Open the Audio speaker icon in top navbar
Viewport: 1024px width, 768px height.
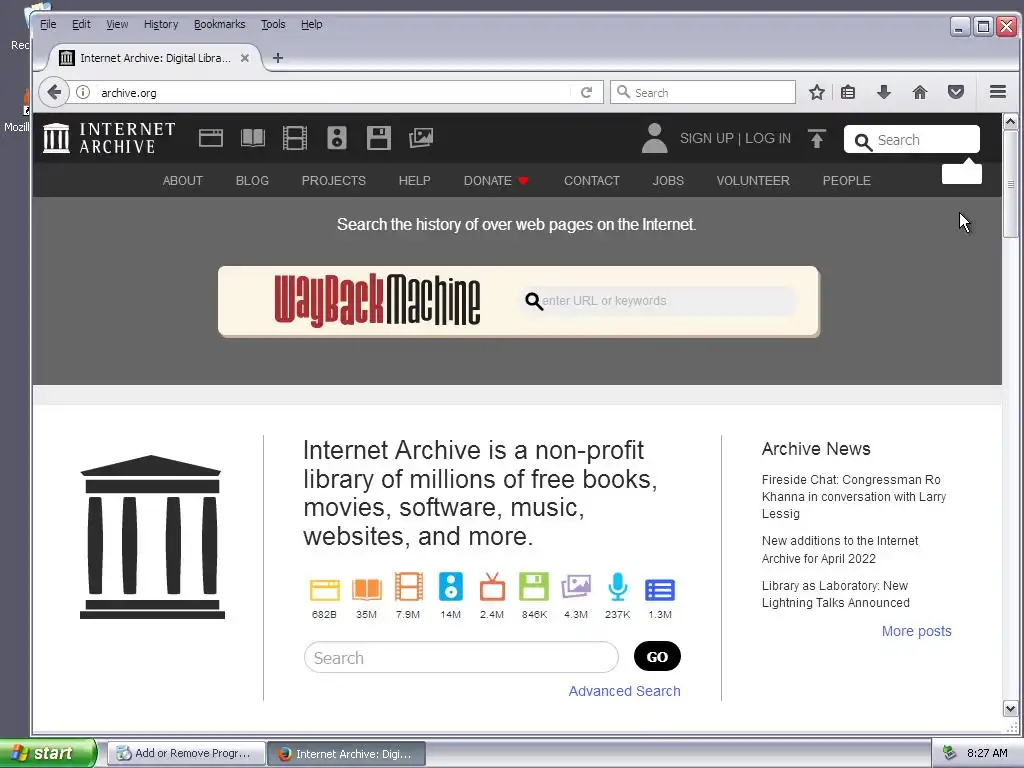coord(336,138)
